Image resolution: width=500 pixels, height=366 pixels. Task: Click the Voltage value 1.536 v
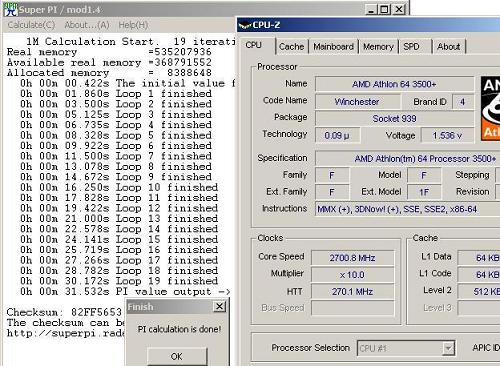coord(448,136)
